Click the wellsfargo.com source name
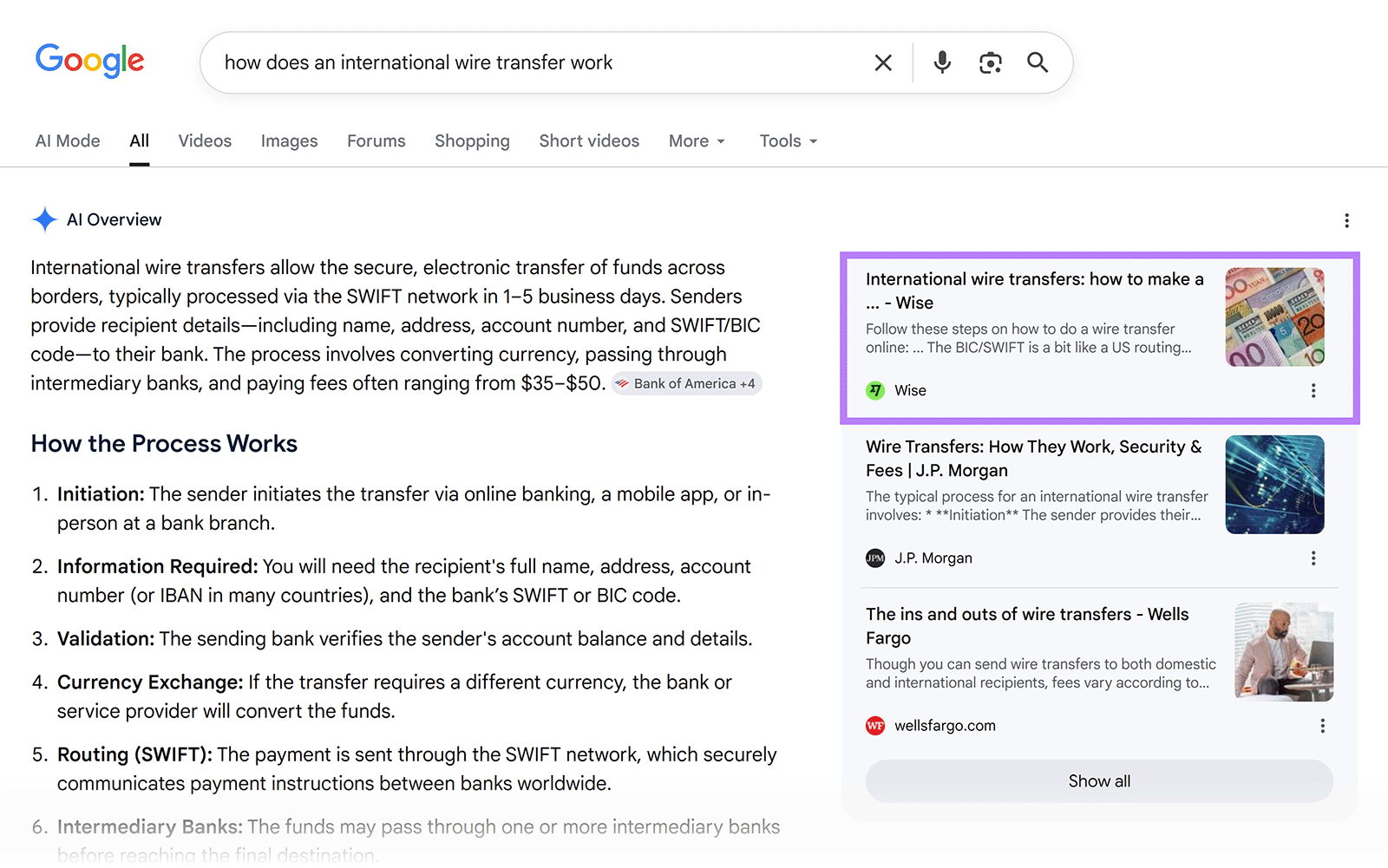This screenshot has width=1388, height=868. point(945,726)
